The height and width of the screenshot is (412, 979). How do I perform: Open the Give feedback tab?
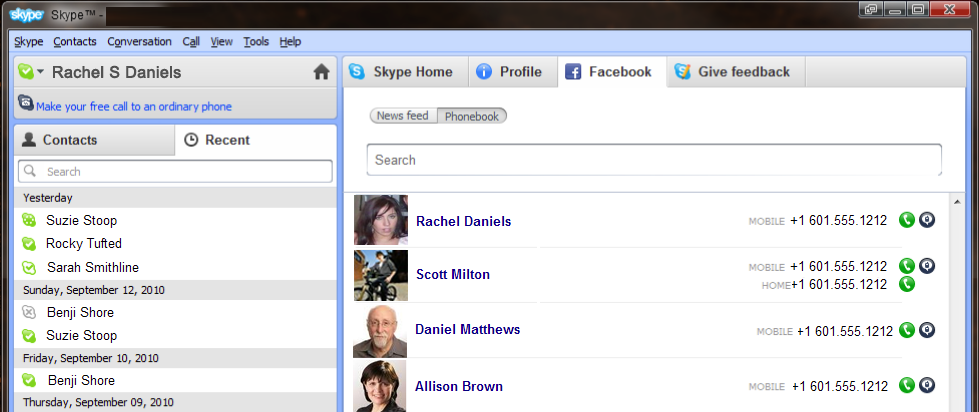pos(735,72)
